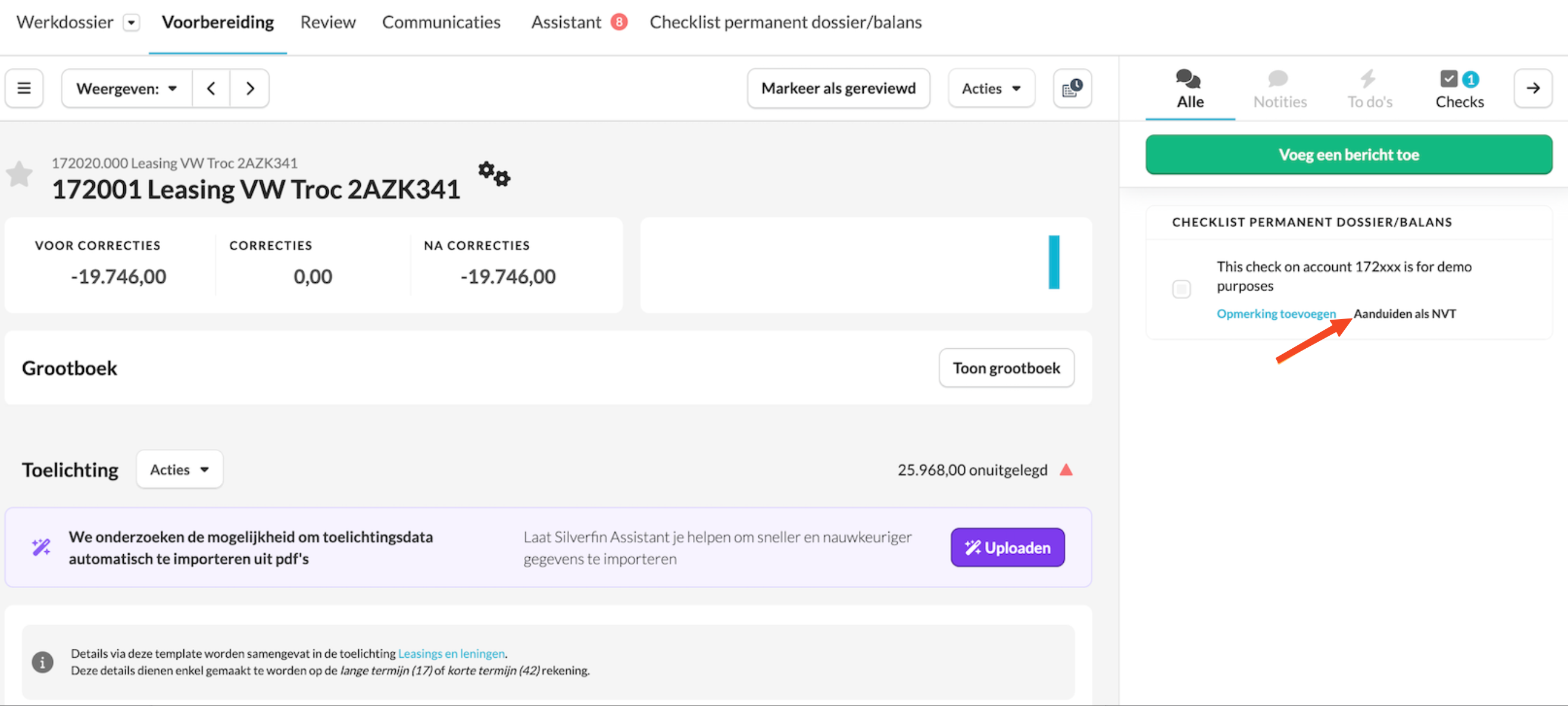The height and width of the screenshot is (706, 1568).
Task: Go to previous account with left chevron
Action: [x=211, y=88]
